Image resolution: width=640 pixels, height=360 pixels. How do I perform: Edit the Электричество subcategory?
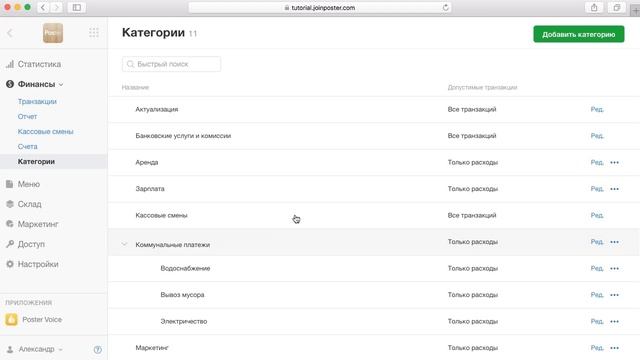point(597,322)
